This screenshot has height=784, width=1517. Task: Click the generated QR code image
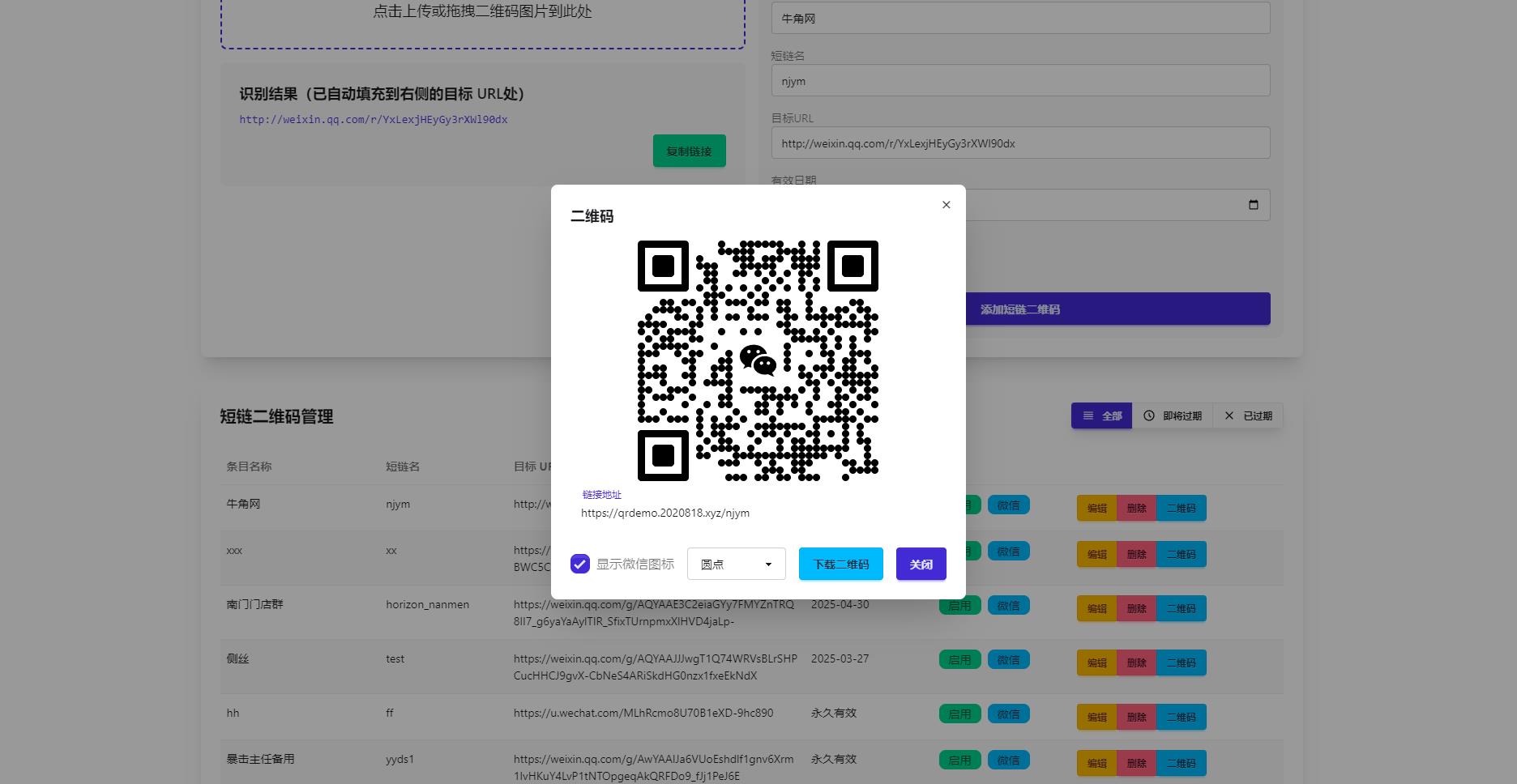(758, 360)
